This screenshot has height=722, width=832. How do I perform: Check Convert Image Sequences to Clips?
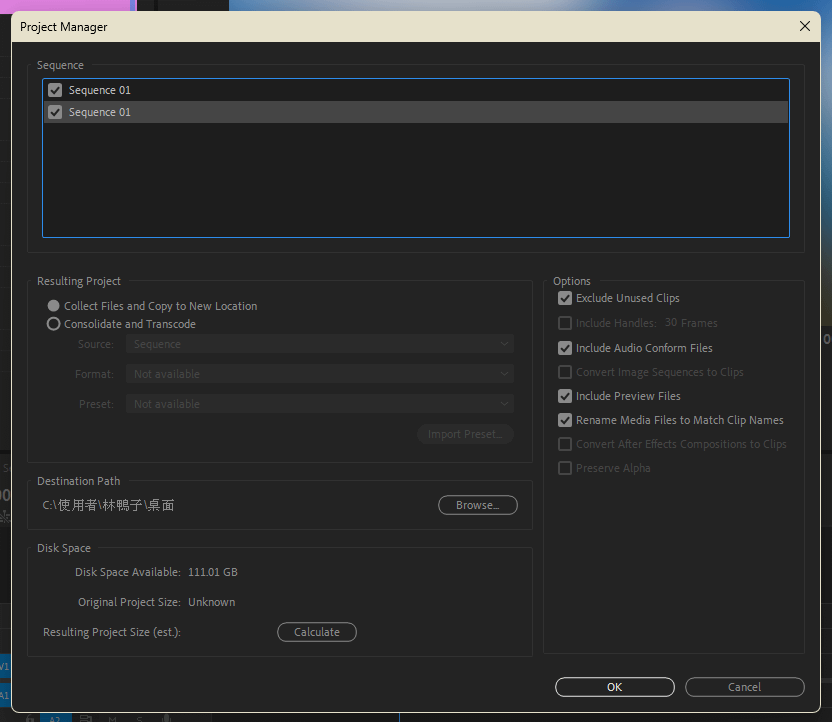click(565, 372)
